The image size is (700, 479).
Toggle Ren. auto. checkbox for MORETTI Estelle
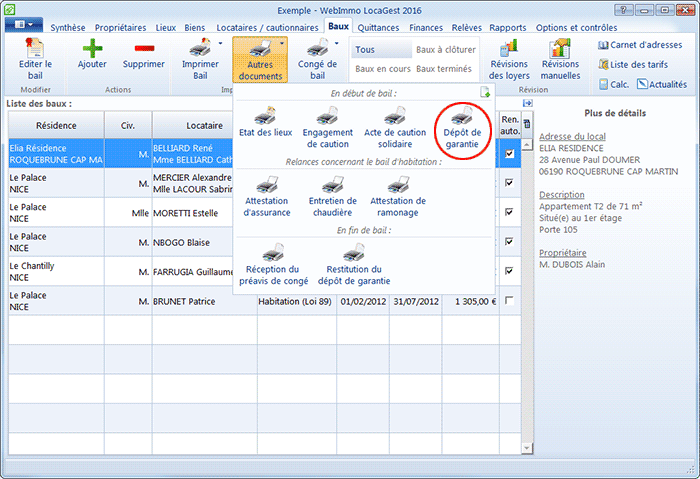tap(509, 212)
